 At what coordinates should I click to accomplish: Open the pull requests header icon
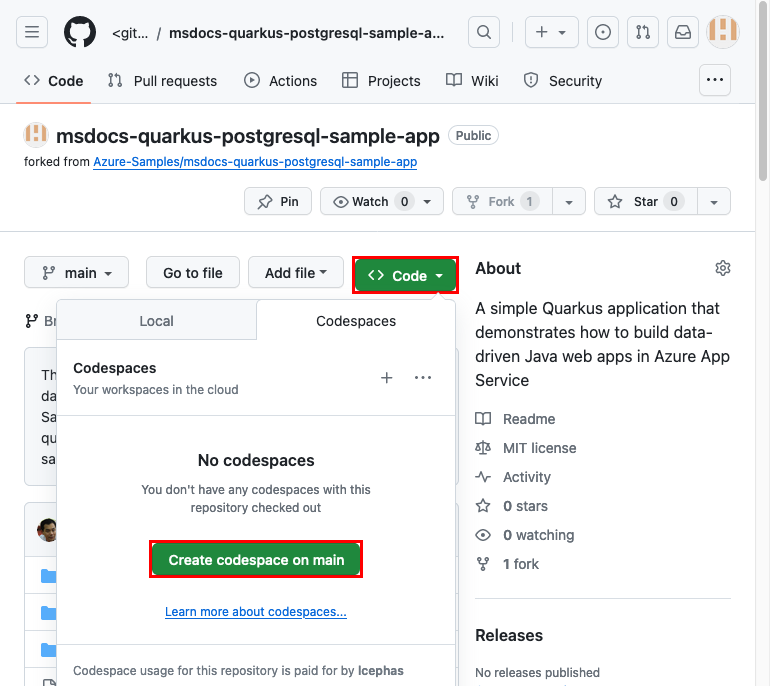pos(642,32)
